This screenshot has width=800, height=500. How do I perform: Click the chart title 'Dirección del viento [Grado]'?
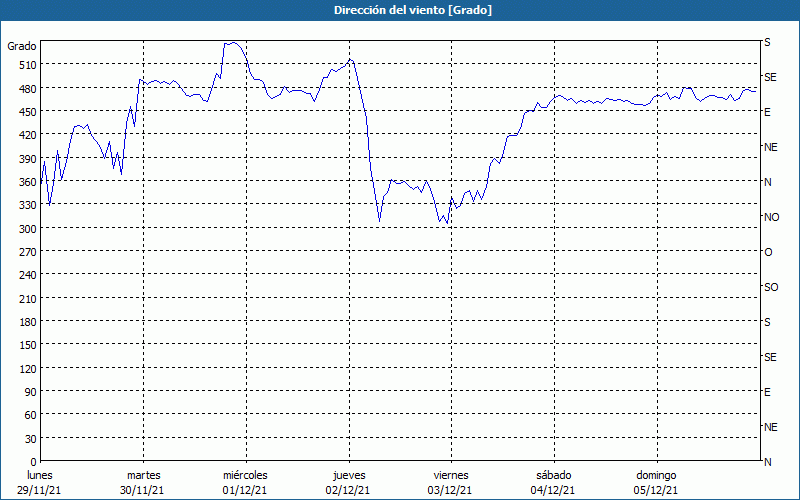(x=413, y=10)
